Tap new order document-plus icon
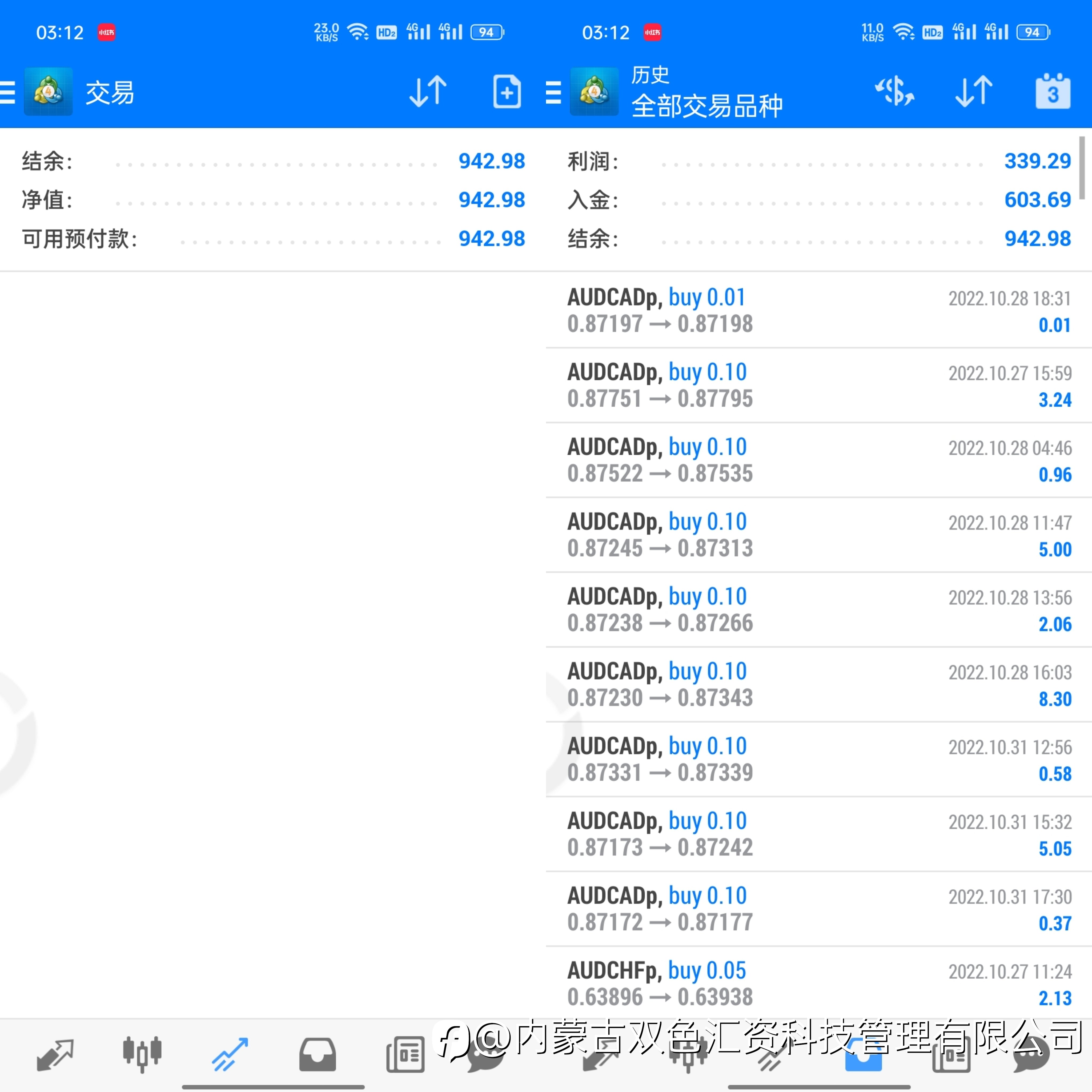Viewport: 1092px width, 1092px height. (507, 91)
